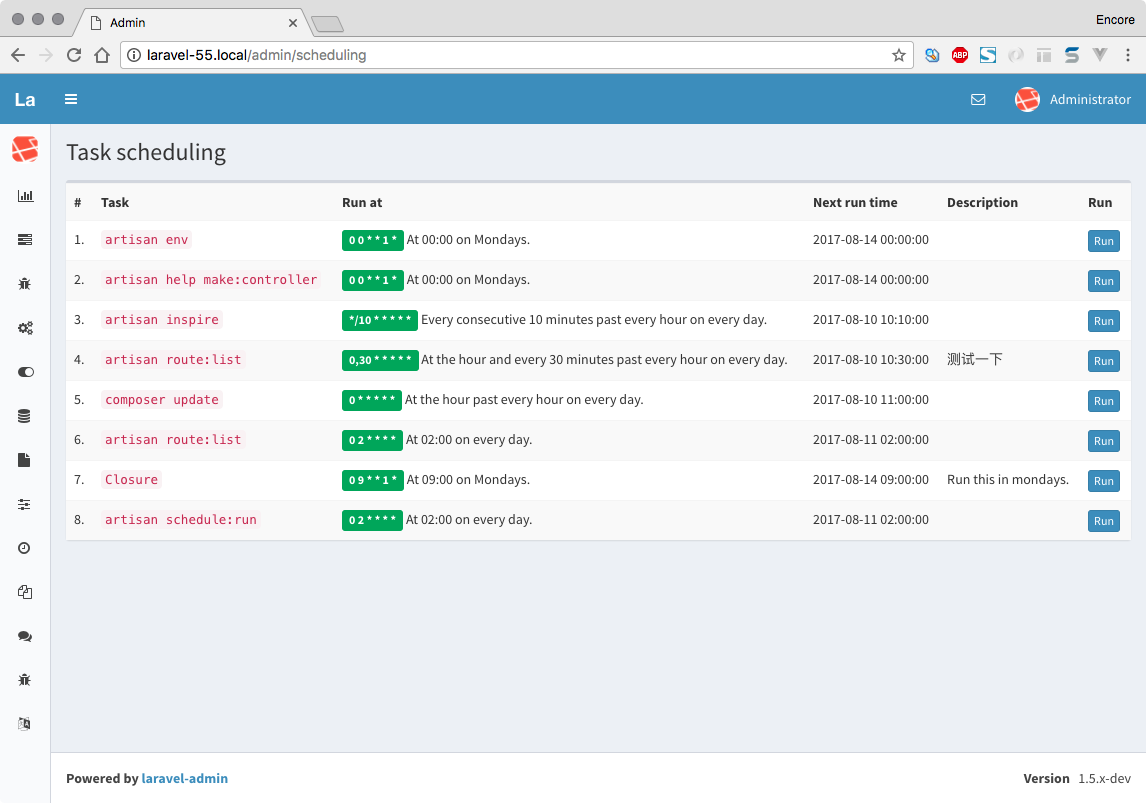Click the clock scheduling icon in sidebar
Screen dimensions: 1146x803
[25, 548]
